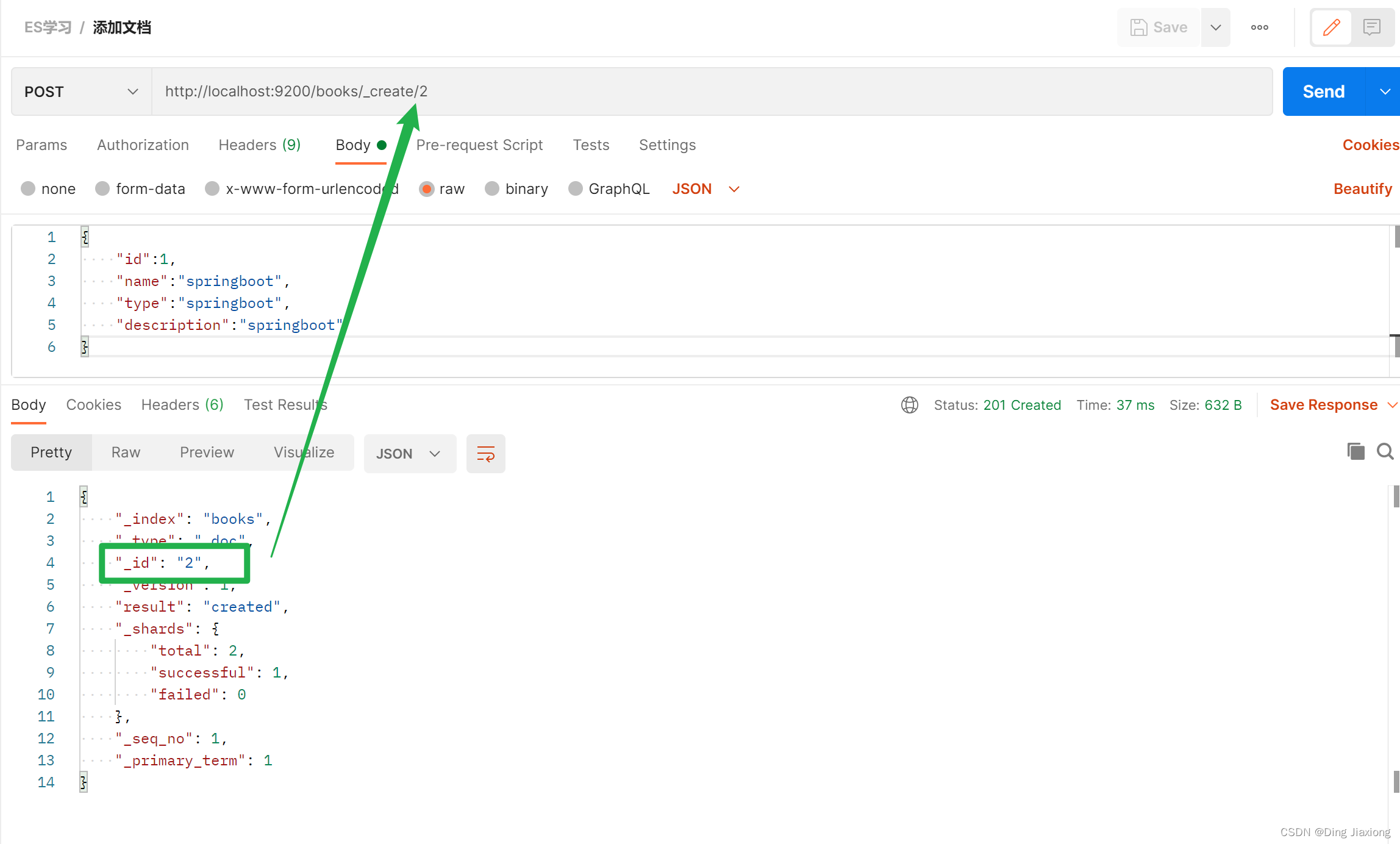Open the Tests tab
This screenshot has height=844, width=1400.
[x=591, y=145]
